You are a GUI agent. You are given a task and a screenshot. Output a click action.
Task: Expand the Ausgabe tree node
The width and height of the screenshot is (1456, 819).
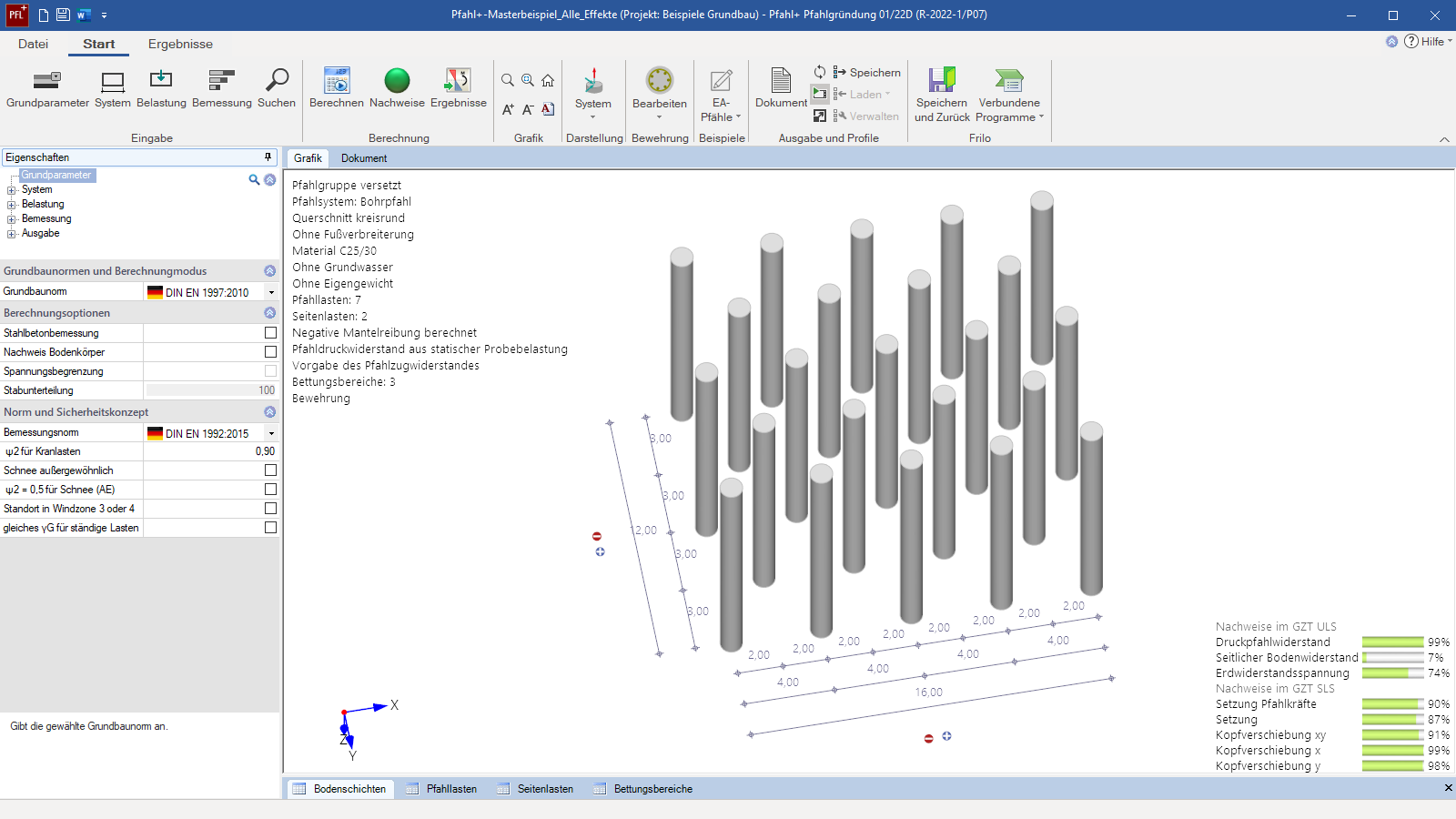[12, 234]
